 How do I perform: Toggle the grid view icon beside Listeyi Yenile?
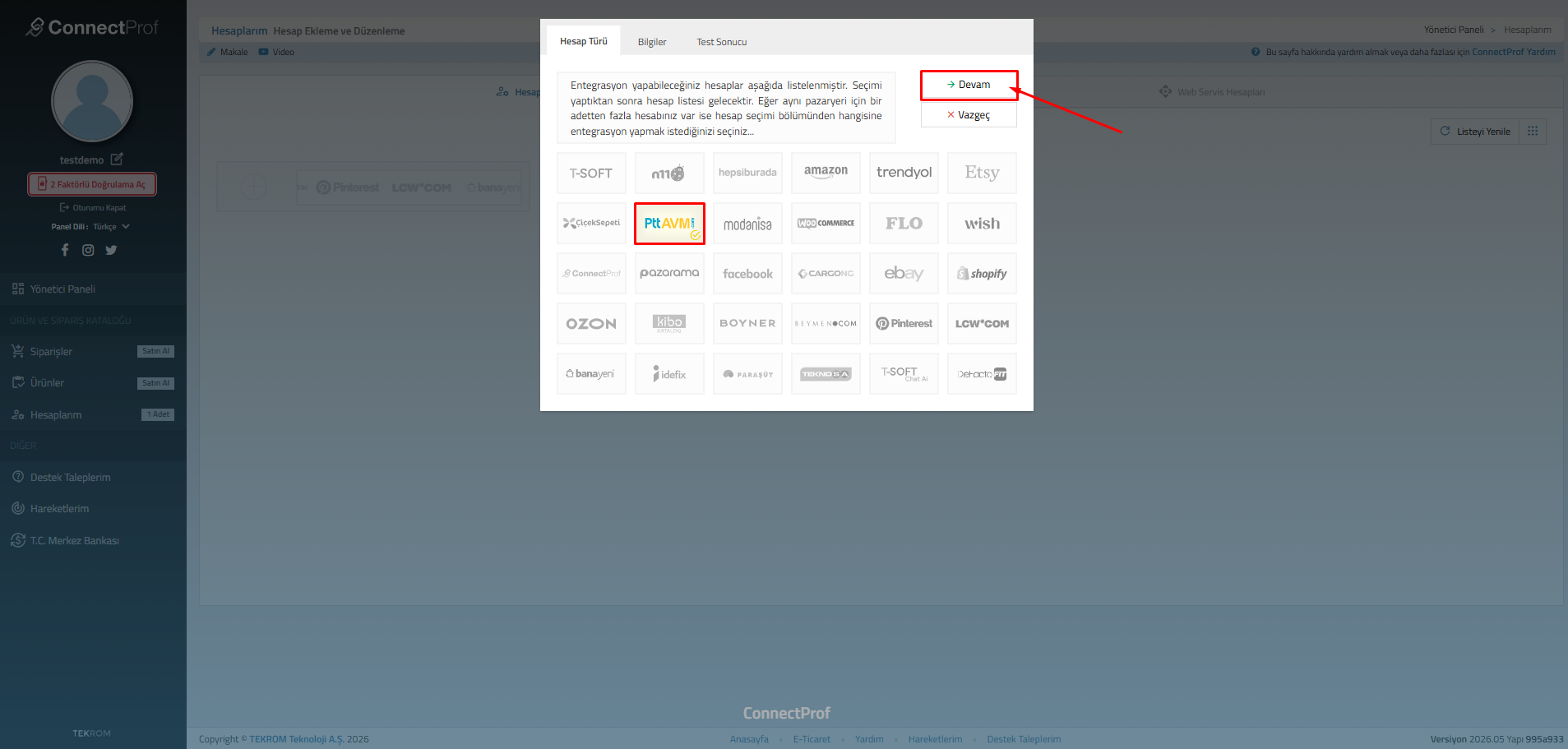click(x=1533, y=132)
